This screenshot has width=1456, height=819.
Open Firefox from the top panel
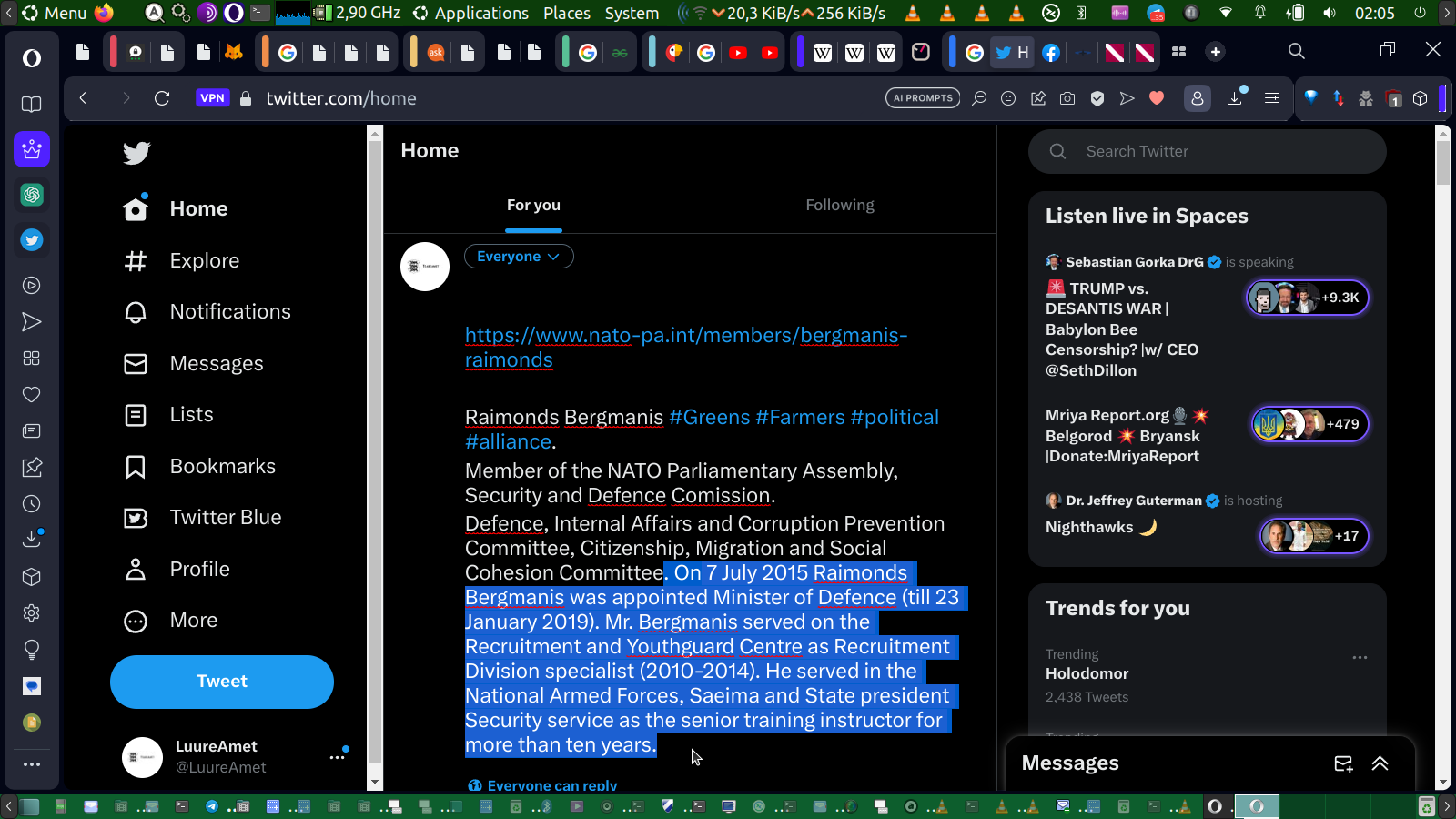click(105, 13)
